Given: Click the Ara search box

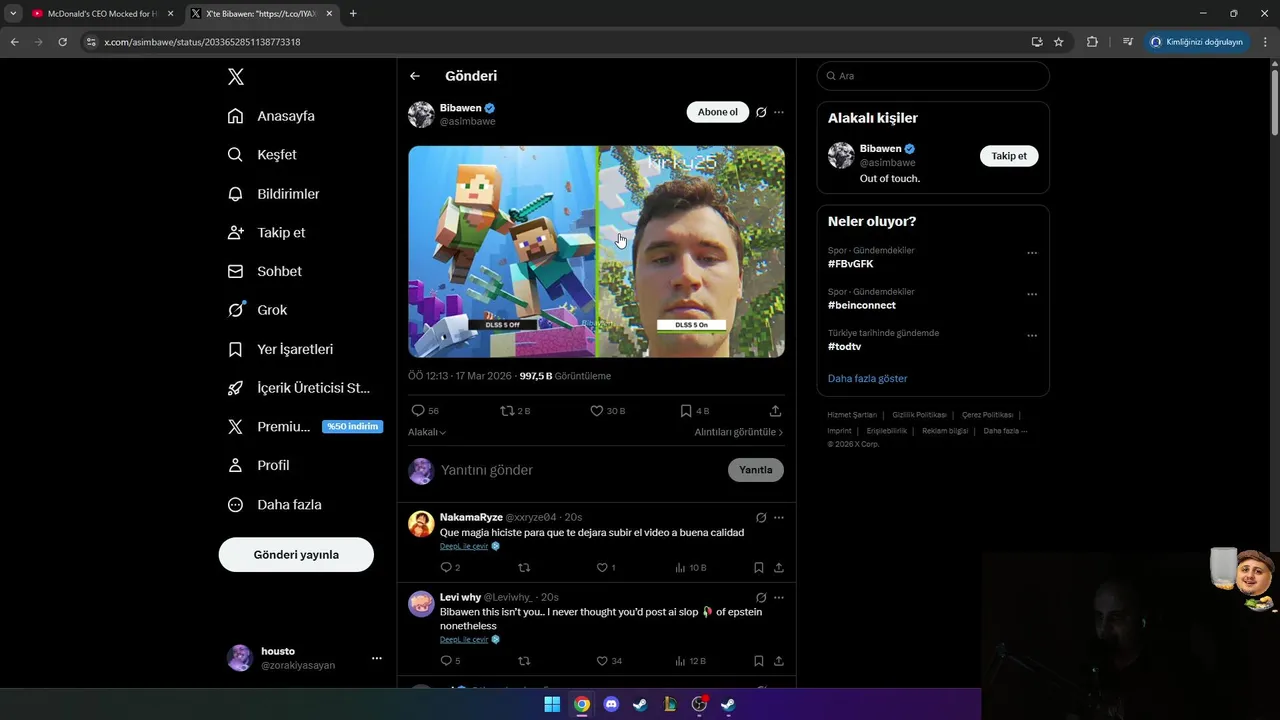Looking at the screenshot, I should click(x=933, y=76).
